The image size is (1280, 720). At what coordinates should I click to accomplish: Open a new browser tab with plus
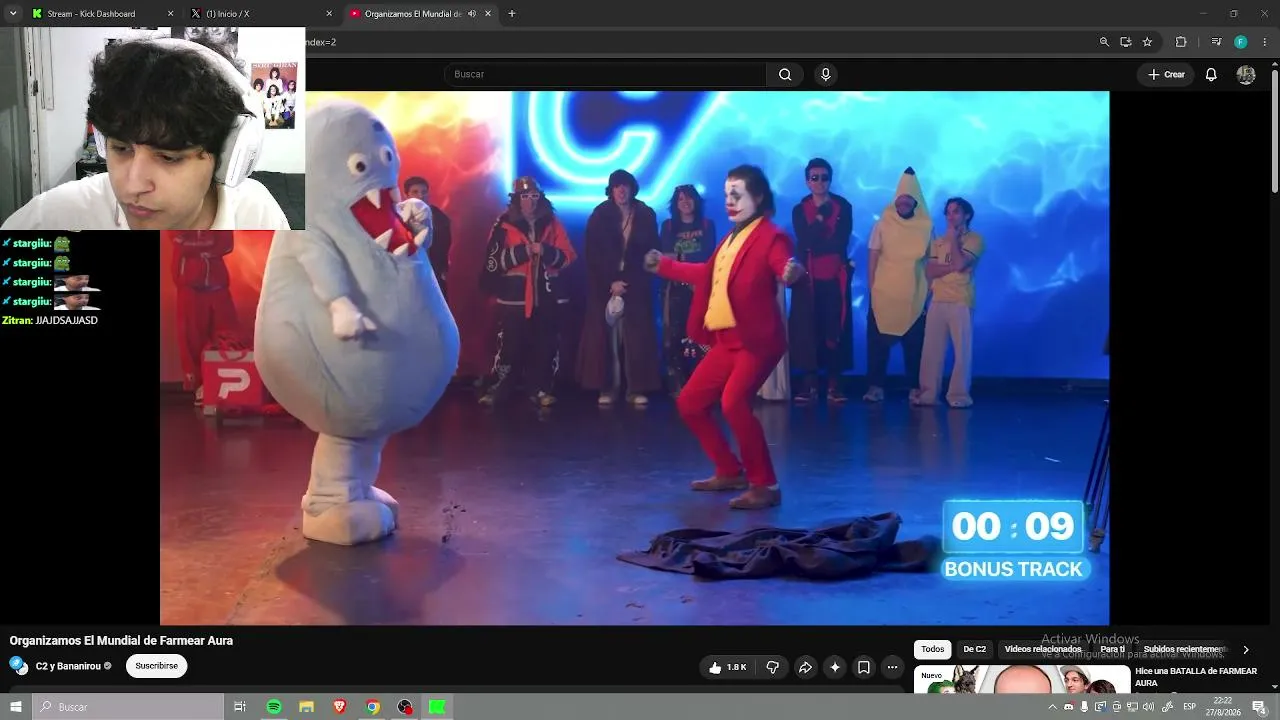[512, 14]
